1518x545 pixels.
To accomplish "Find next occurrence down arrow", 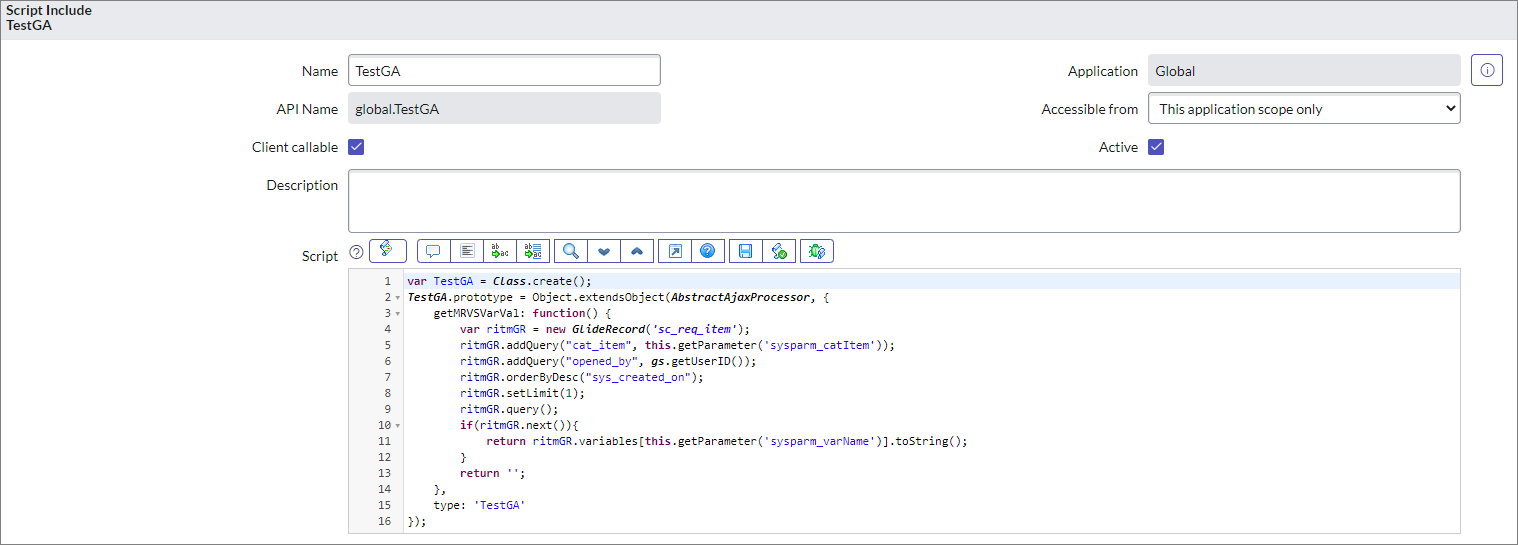I will (x=604, y=251).
